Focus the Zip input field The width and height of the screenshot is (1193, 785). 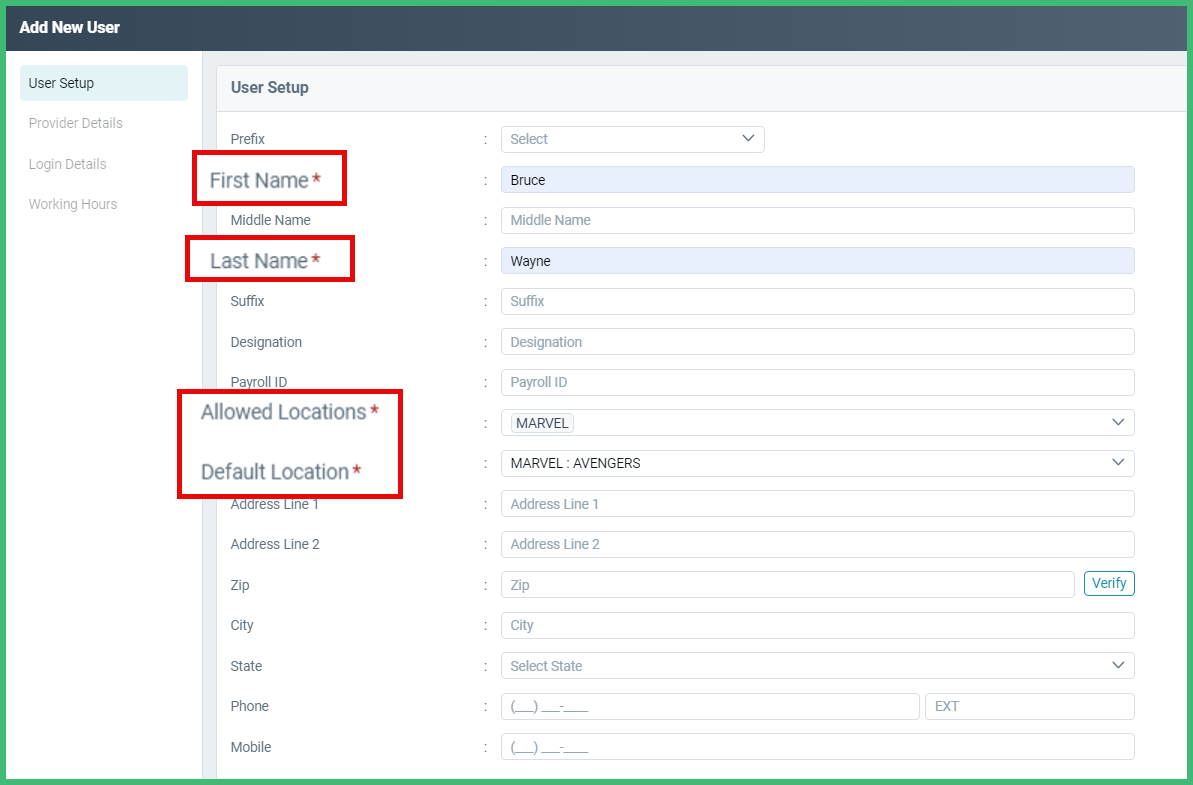point(785,583)
